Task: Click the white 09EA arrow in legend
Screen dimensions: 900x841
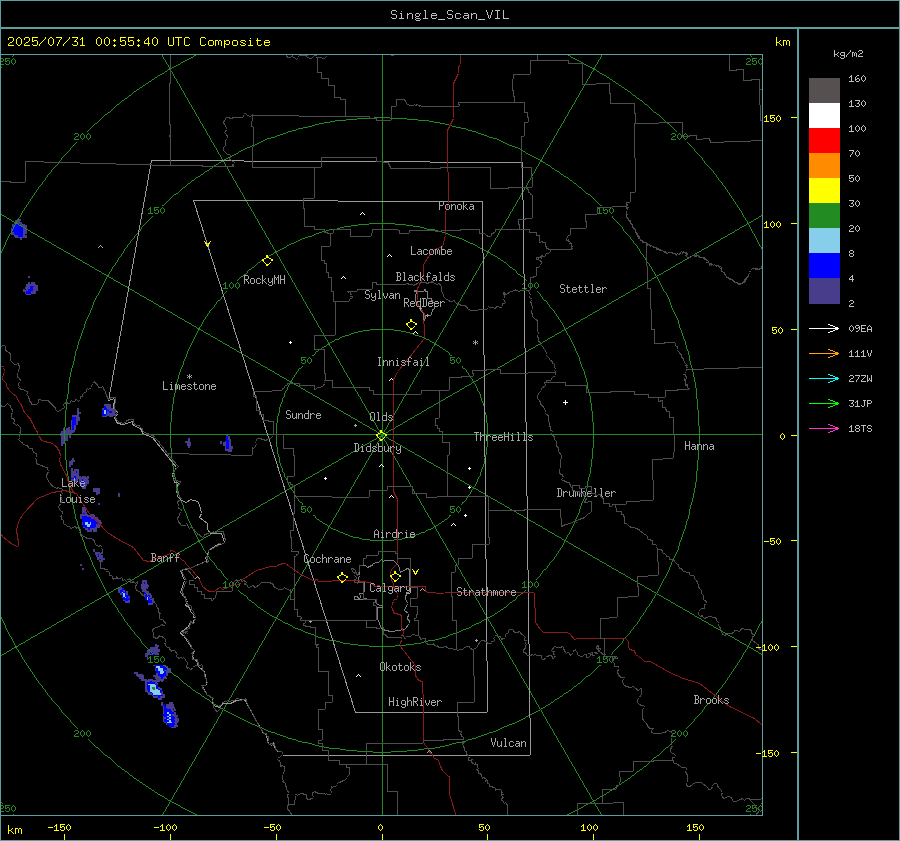Action: click(824, 328)
